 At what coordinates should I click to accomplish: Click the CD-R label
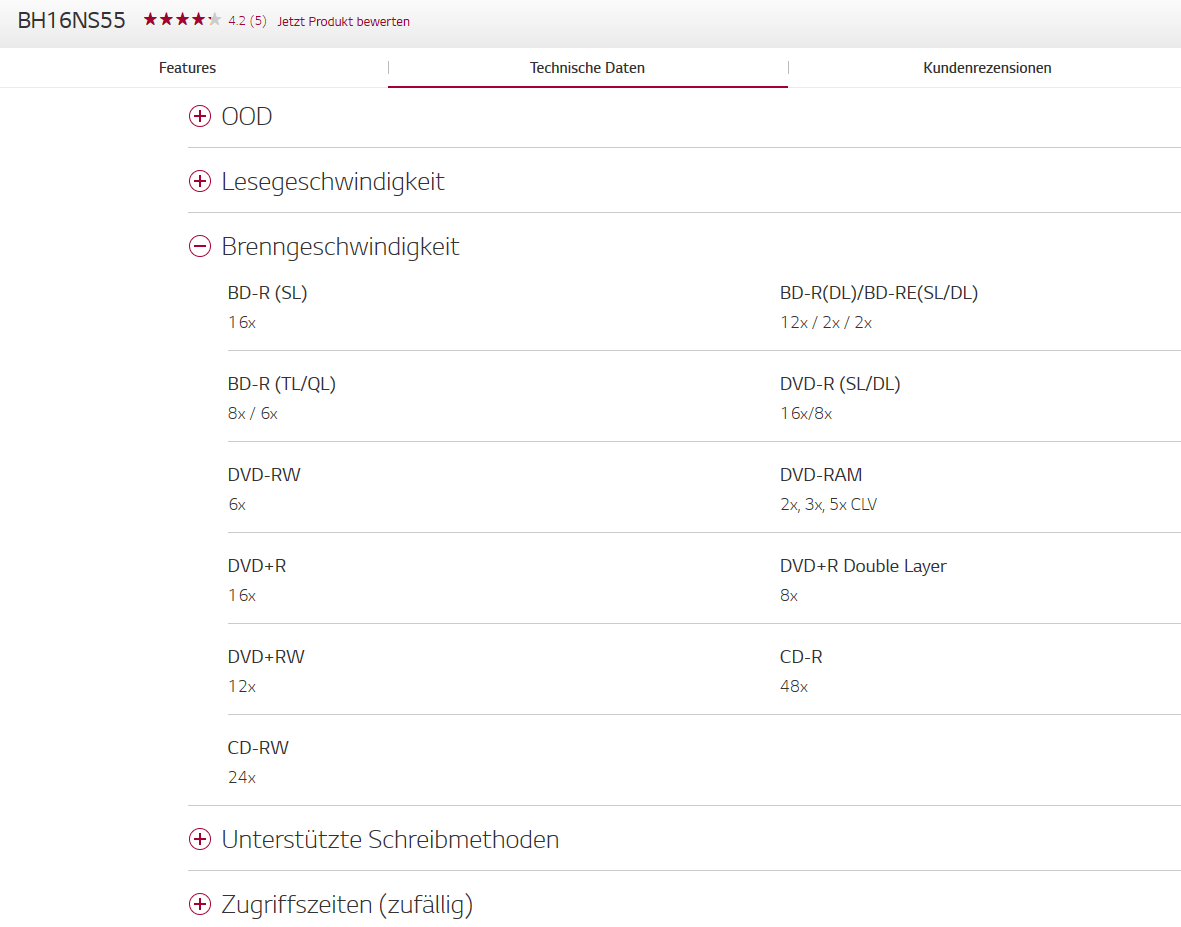tap(801, 657)
